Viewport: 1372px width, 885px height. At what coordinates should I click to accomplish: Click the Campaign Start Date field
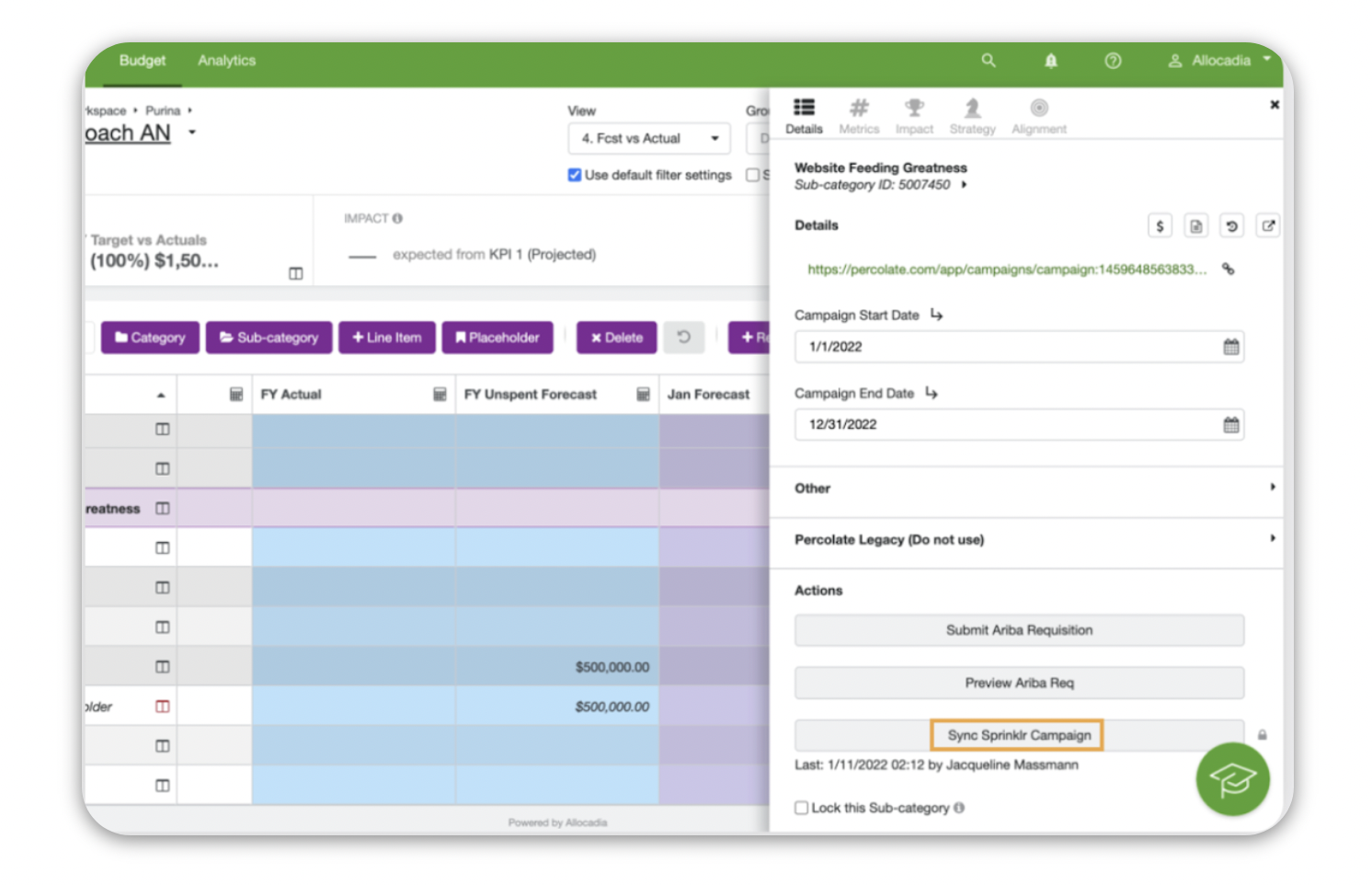(1019, 347)
